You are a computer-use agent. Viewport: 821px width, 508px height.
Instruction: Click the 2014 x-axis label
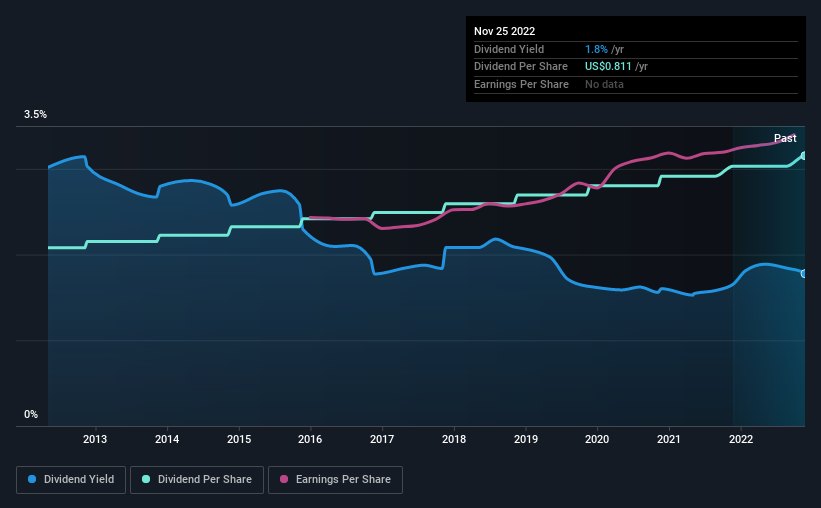pyautogui.click(x=167, y=439)
